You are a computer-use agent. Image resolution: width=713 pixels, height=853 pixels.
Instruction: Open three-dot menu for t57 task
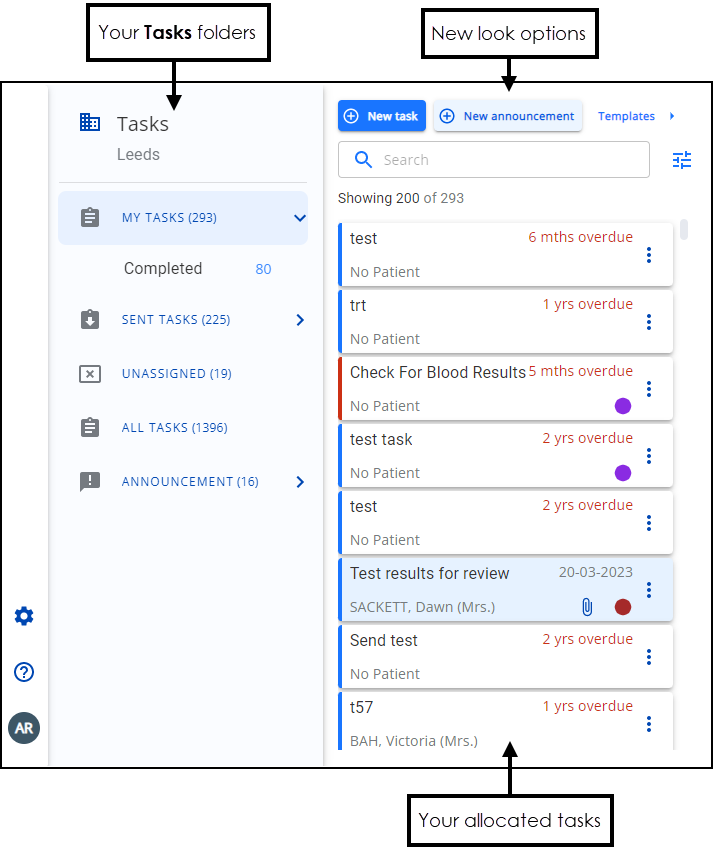[649, 724]
